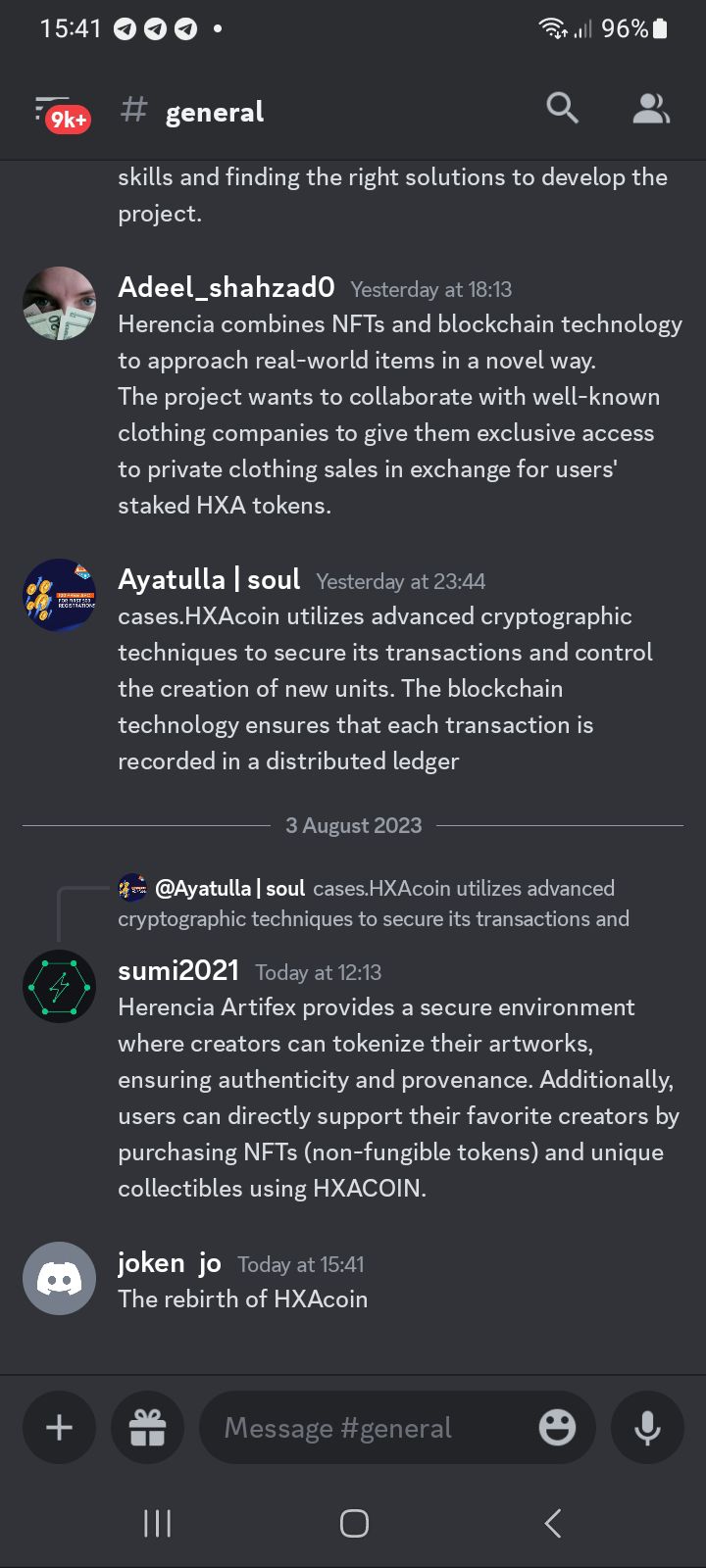The image size is (706, 1568).
Task: Open the Android recent apps button
Action: 157,1523
